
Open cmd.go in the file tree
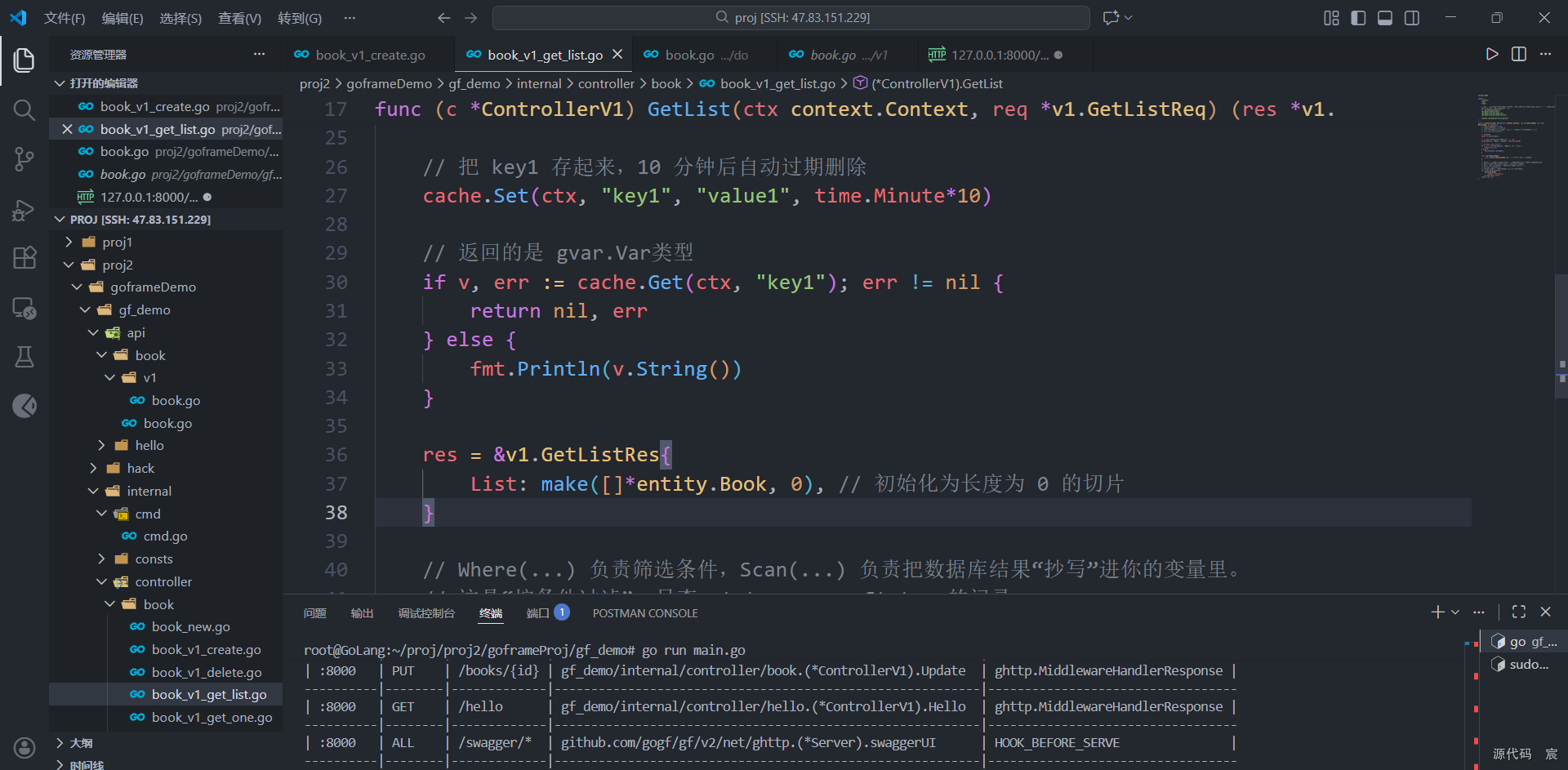pyautogui.click(x=166, y=536)
